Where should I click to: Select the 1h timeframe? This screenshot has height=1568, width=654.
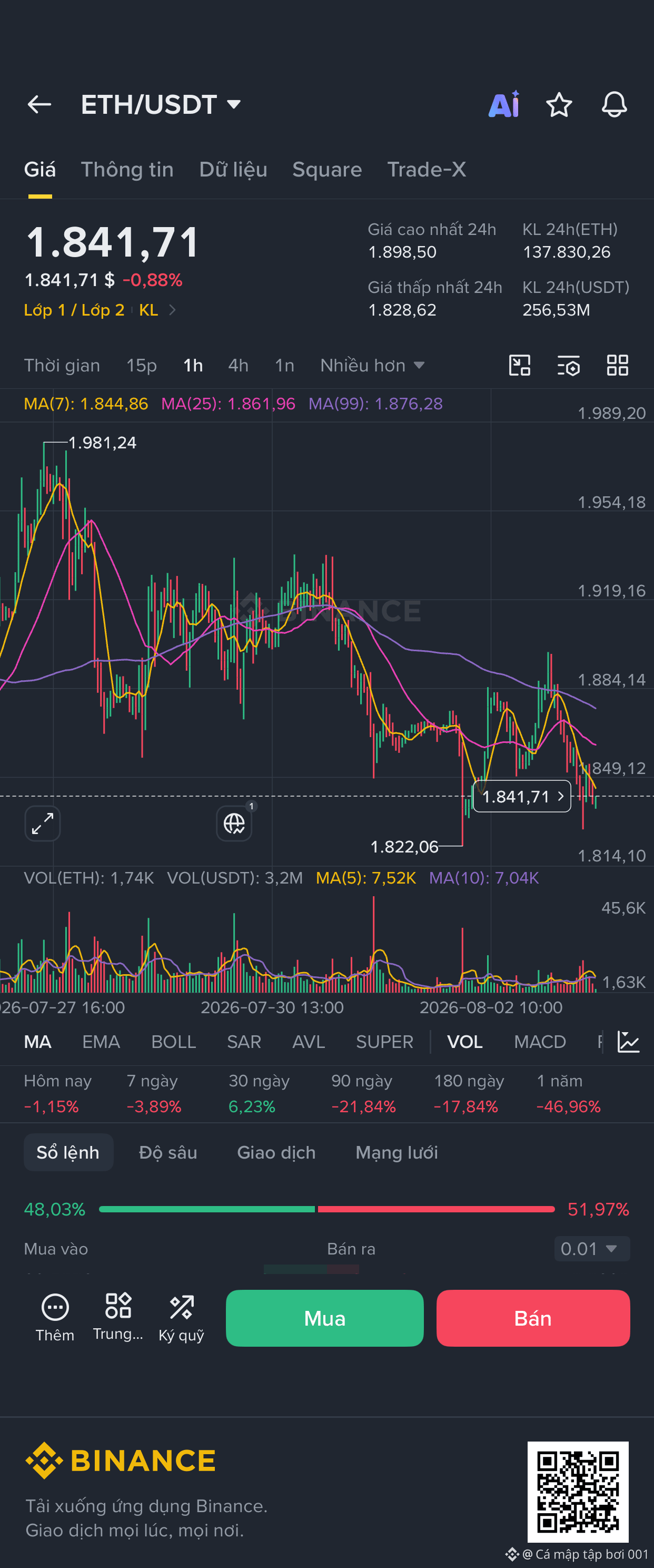coord(193,365)
